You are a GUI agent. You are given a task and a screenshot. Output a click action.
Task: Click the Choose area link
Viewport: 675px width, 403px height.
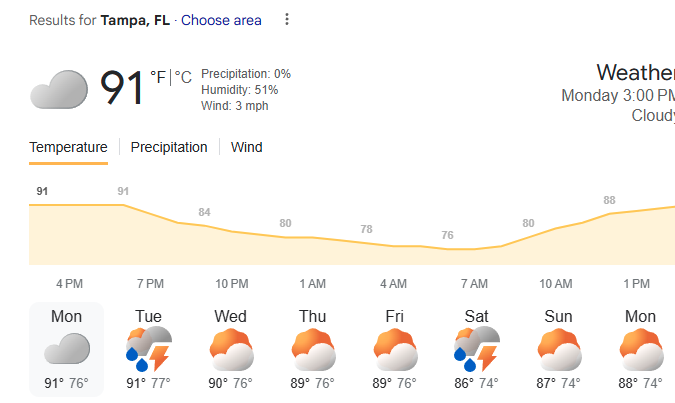tap(221, 20)
